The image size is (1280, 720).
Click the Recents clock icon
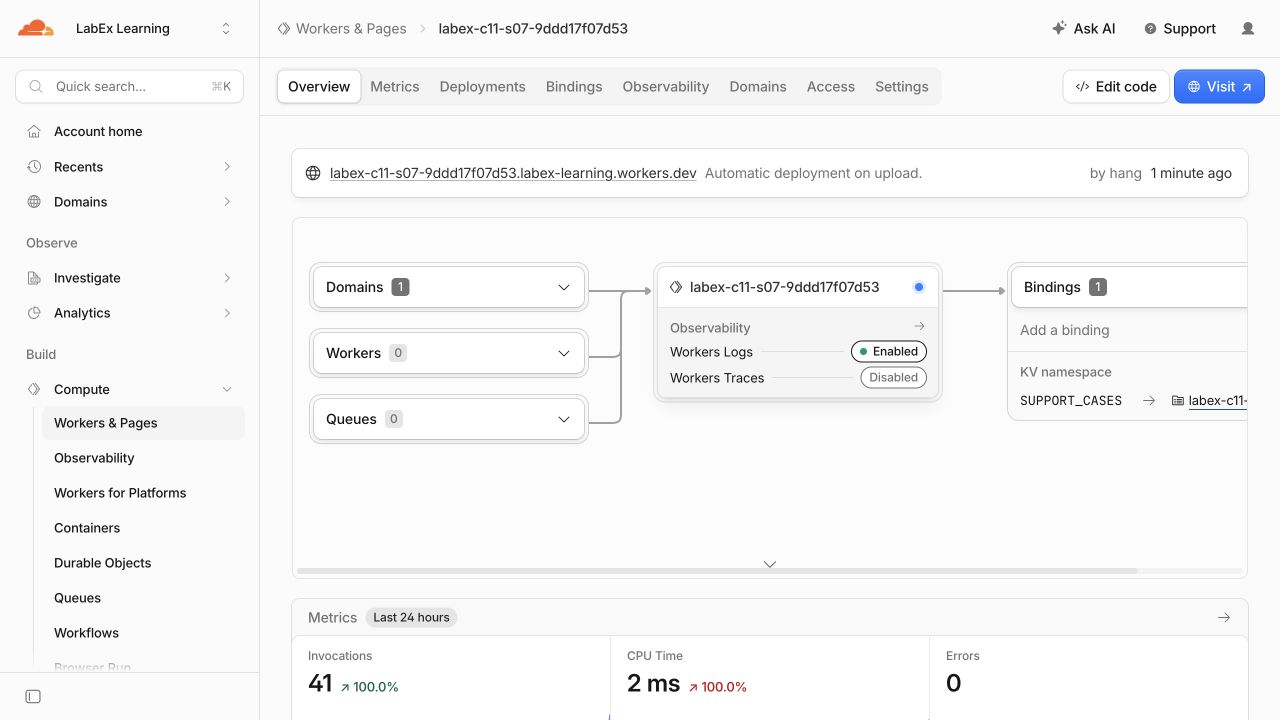tap(34, 167)
